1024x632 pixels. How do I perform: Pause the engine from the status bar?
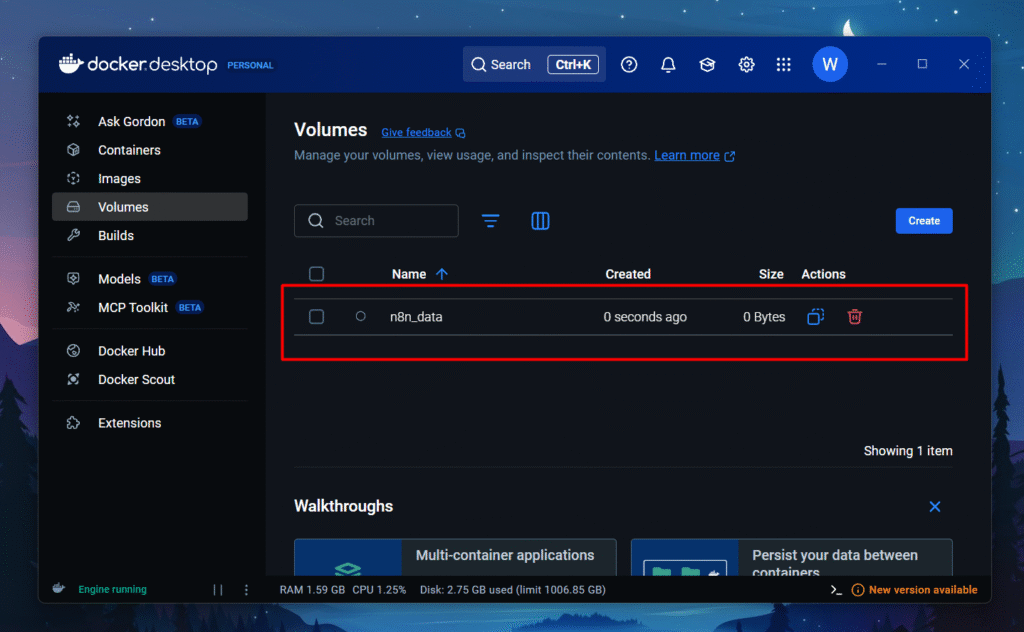[x=218, y=590]
